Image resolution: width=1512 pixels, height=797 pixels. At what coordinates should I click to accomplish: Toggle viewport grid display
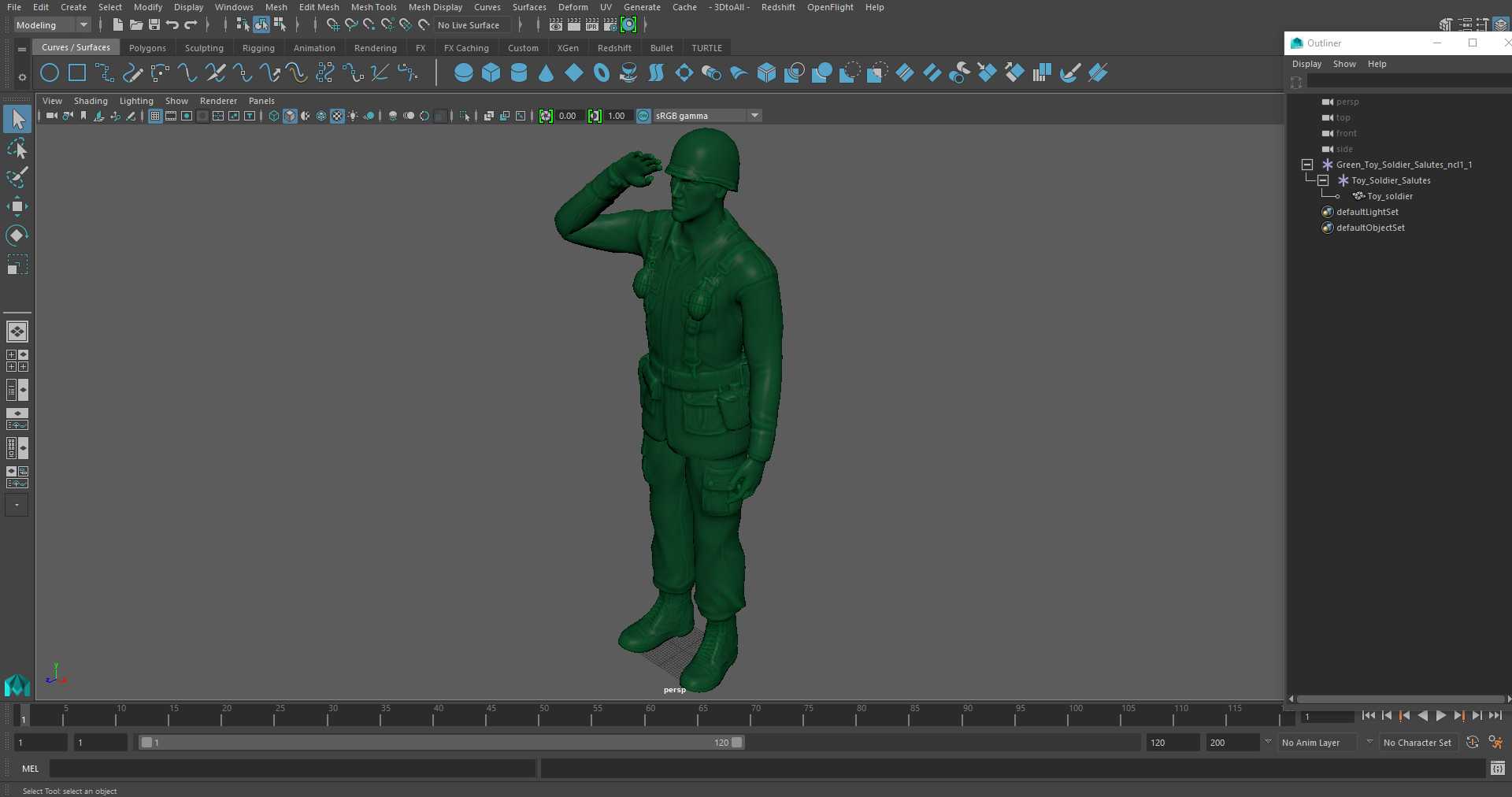[x=155, y=116]
